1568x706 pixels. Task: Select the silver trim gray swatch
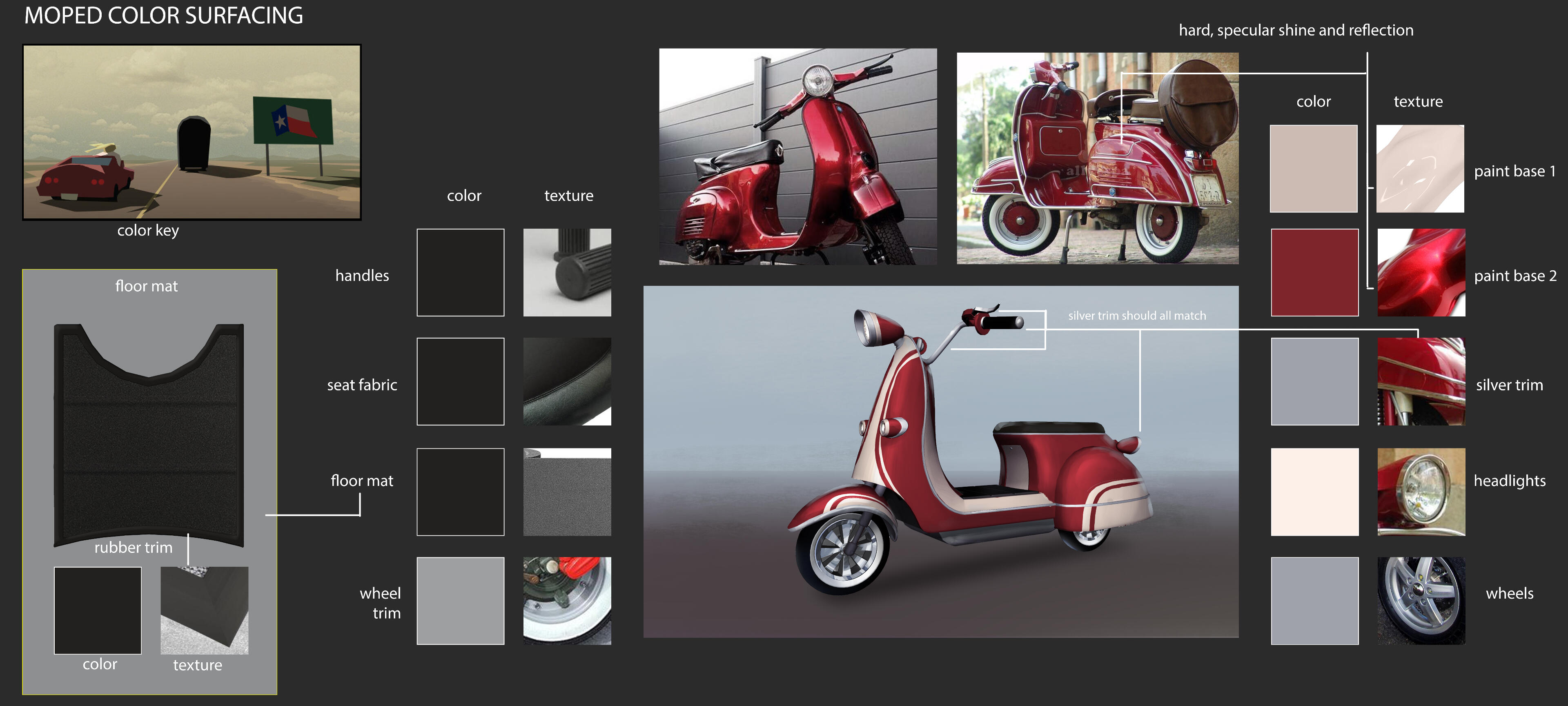1314,382
